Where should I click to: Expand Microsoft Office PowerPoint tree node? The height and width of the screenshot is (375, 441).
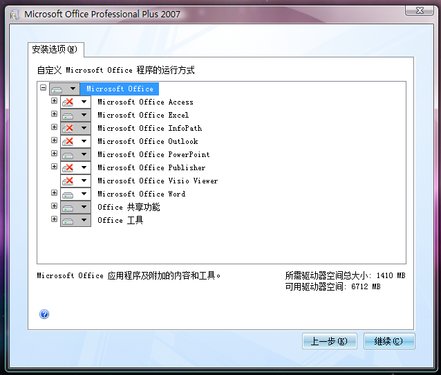(x=54, y=153)
